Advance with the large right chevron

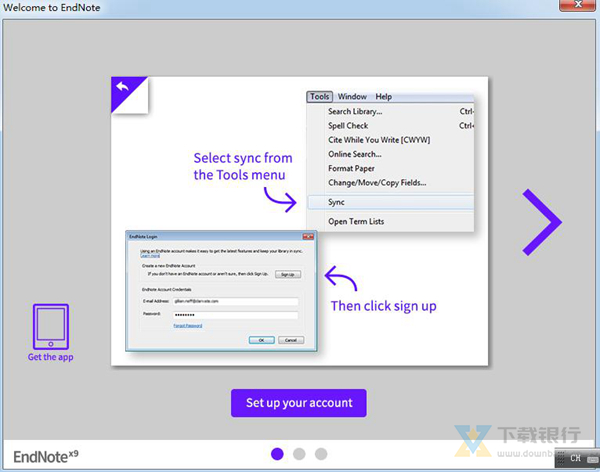coord(542,222)
